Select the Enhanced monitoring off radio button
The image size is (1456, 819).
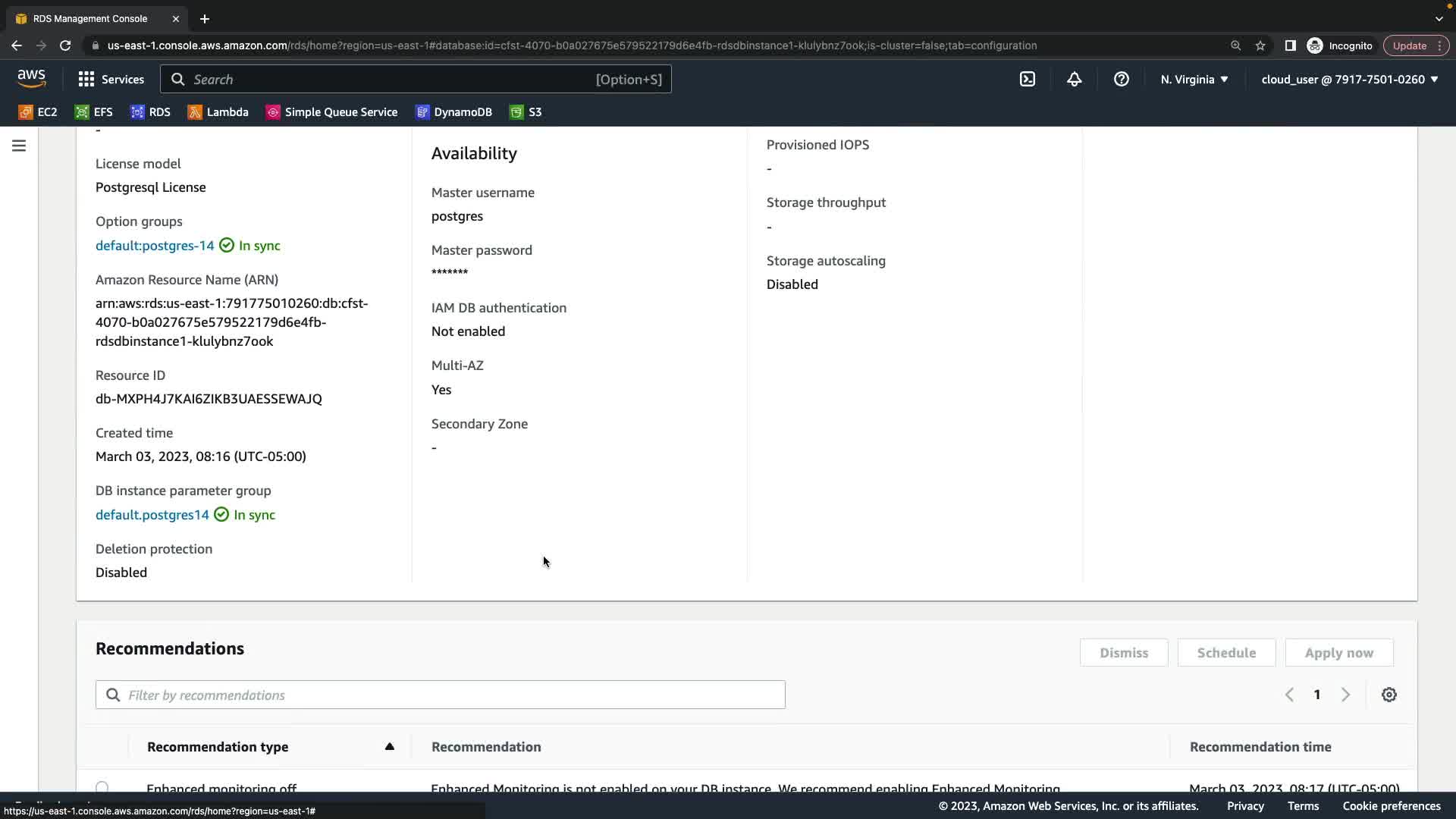coord(102,788)
